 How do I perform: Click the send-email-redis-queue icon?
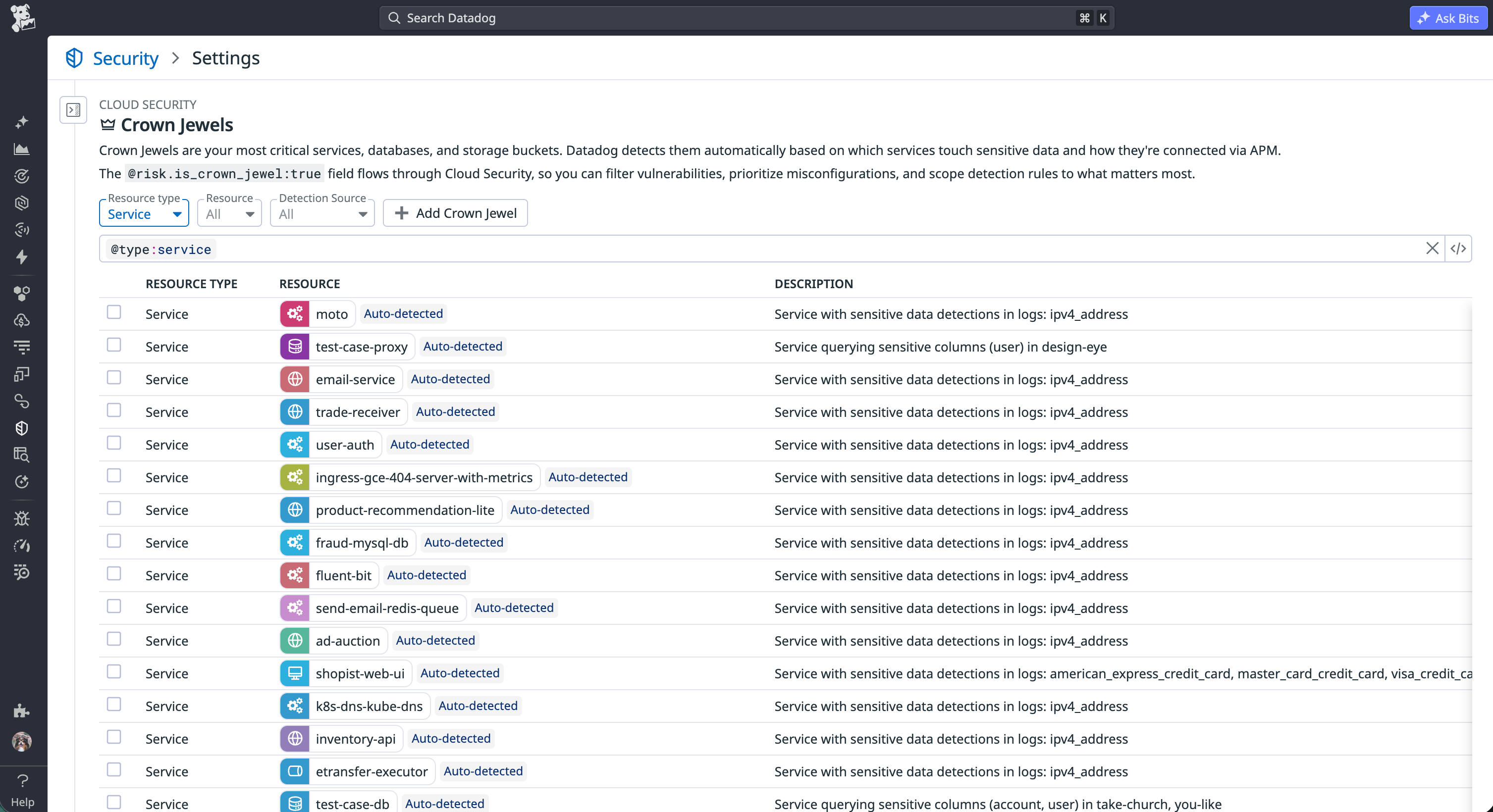[x=295, y=608]
